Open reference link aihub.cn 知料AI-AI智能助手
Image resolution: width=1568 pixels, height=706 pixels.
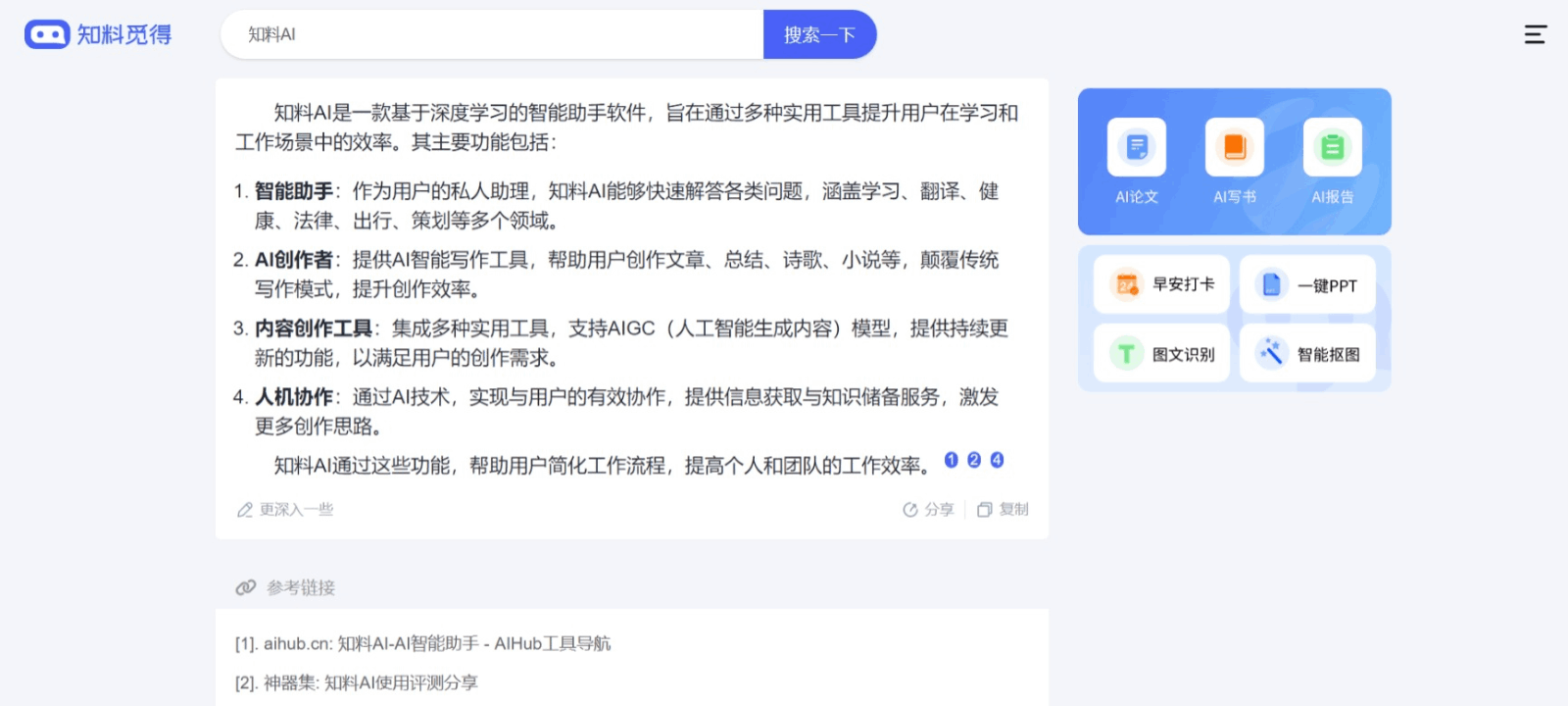pyautogui.click(x=422, y=643)
